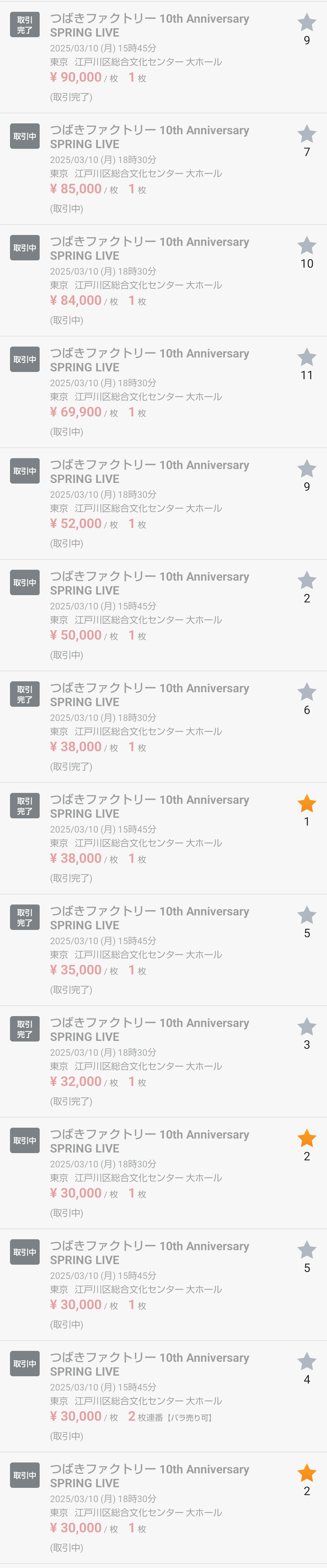The image size is (327, 1568).
Task: Click the star on the ¥84,000 listing
Action: [x=306, y=246]
